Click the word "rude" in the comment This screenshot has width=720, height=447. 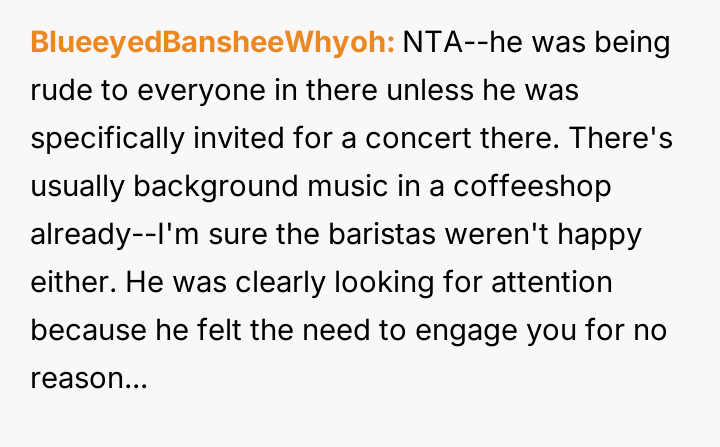pyautogui.click(x=59, y=92)
